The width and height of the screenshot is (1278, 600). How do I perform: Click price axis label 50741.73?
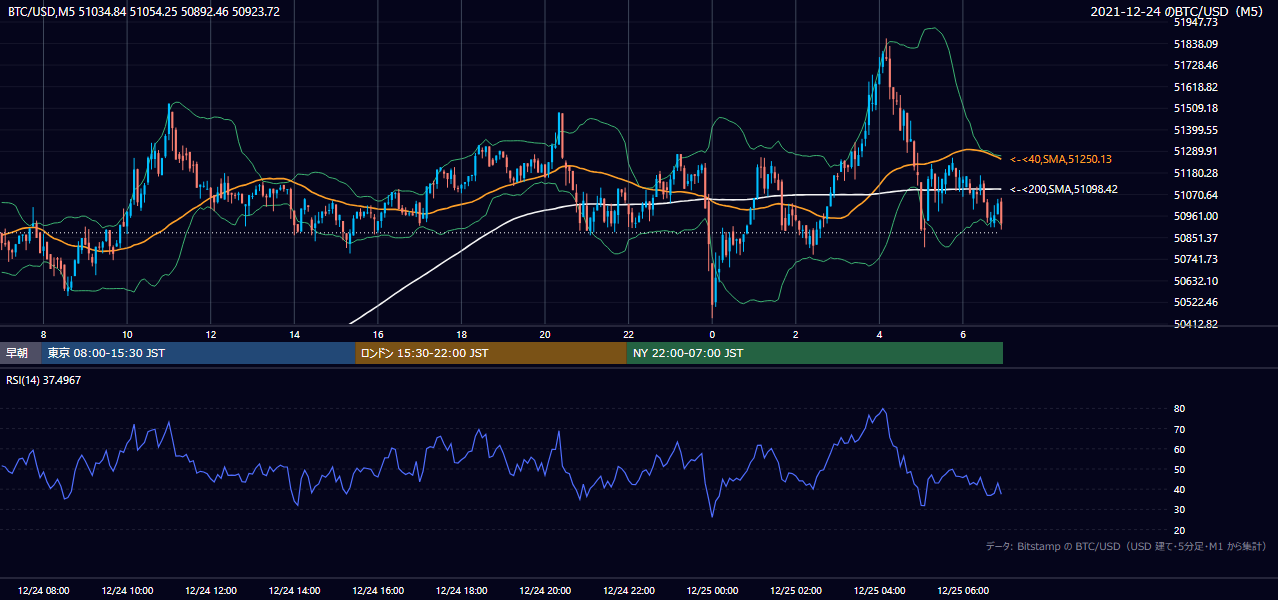1196,259
